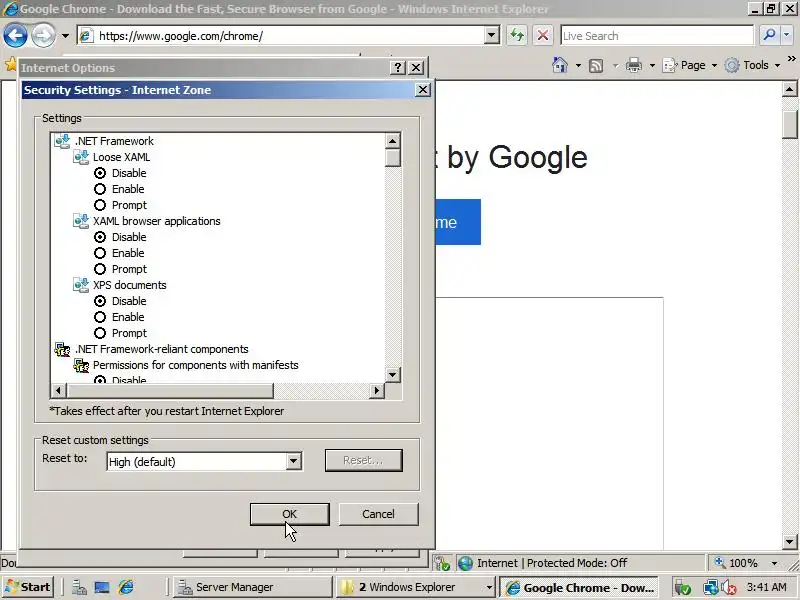Click the XPS documents setting icon

[x=81, y=285]
